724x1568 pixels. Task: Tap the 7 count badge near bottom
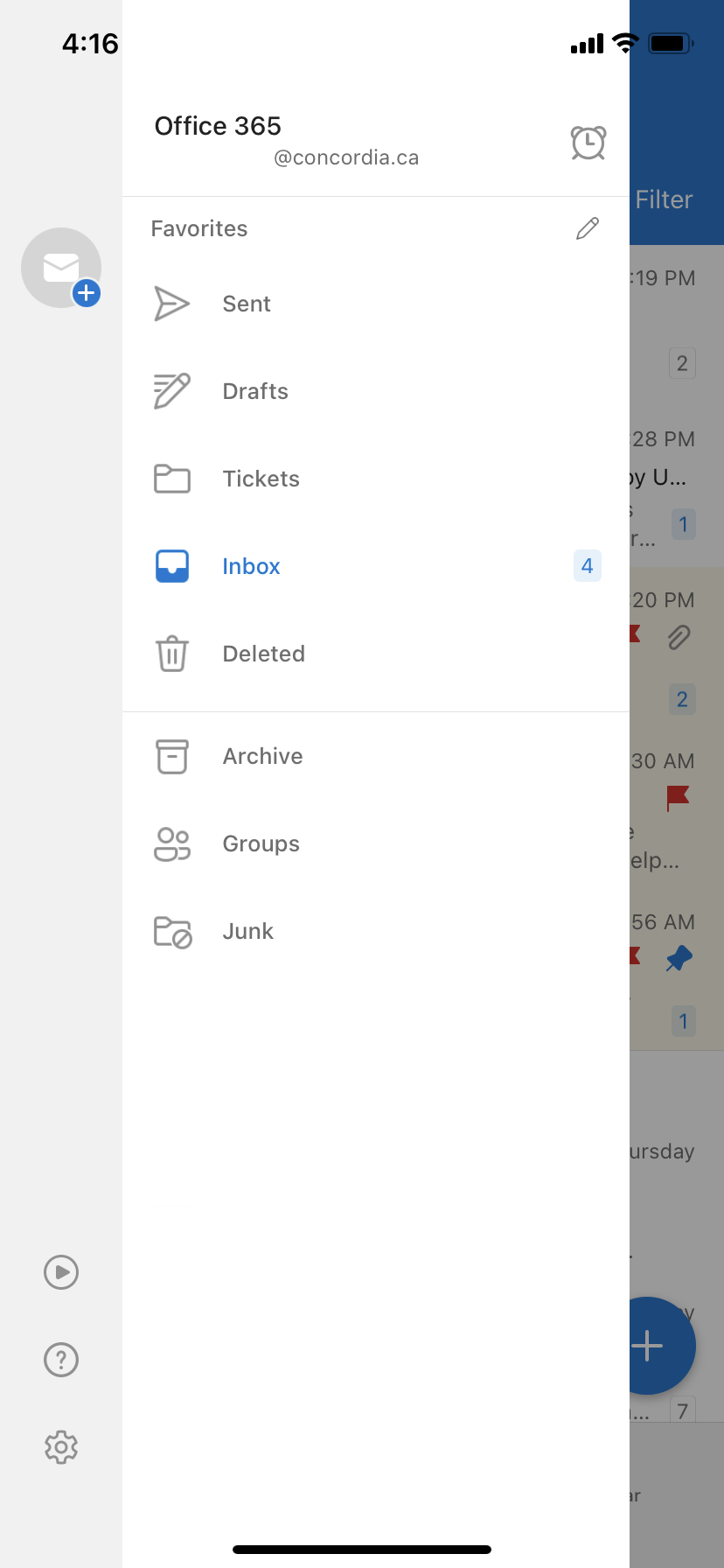(683, 1410)
